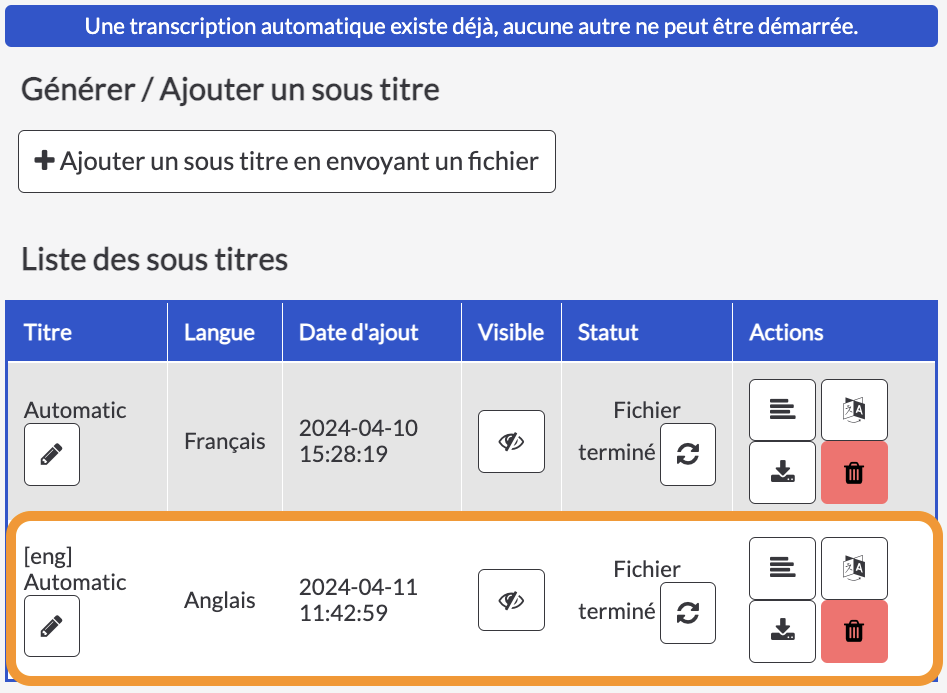The width and height of the screenshot is (947, 693).
Task: Edit the title of the [eng] Automatic subtitle
Action: [x=52, y=626]
